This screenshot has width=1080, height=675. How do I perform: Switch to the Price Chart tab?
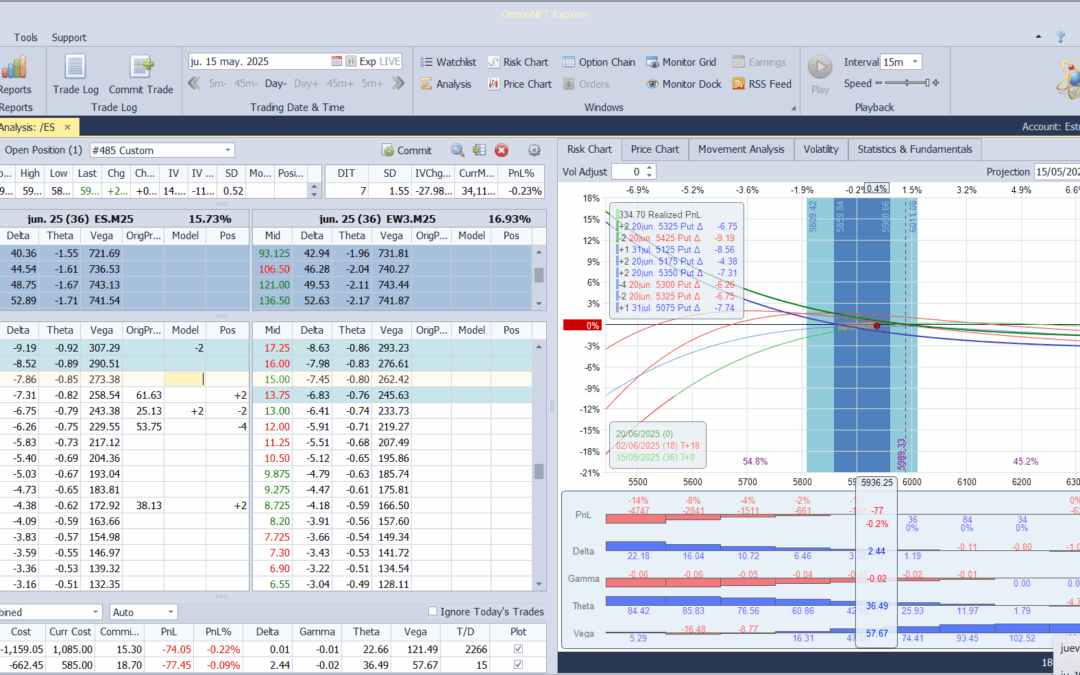pyautogui.click(x=654, y=149)
